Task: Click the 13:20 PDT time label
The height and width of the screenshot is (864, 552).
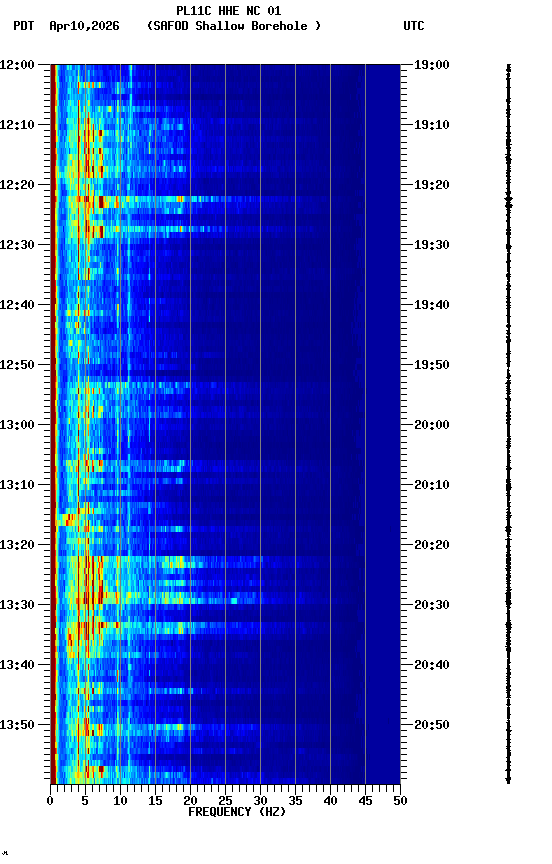Action: point(17,545)
